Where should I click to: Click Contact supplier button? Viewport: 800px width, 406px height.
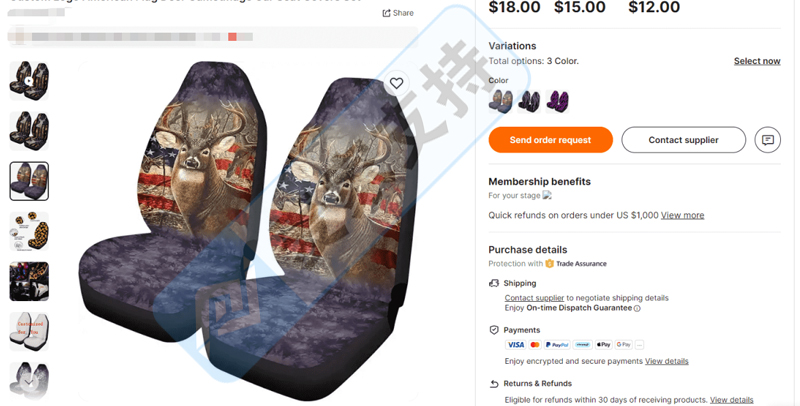683,140
